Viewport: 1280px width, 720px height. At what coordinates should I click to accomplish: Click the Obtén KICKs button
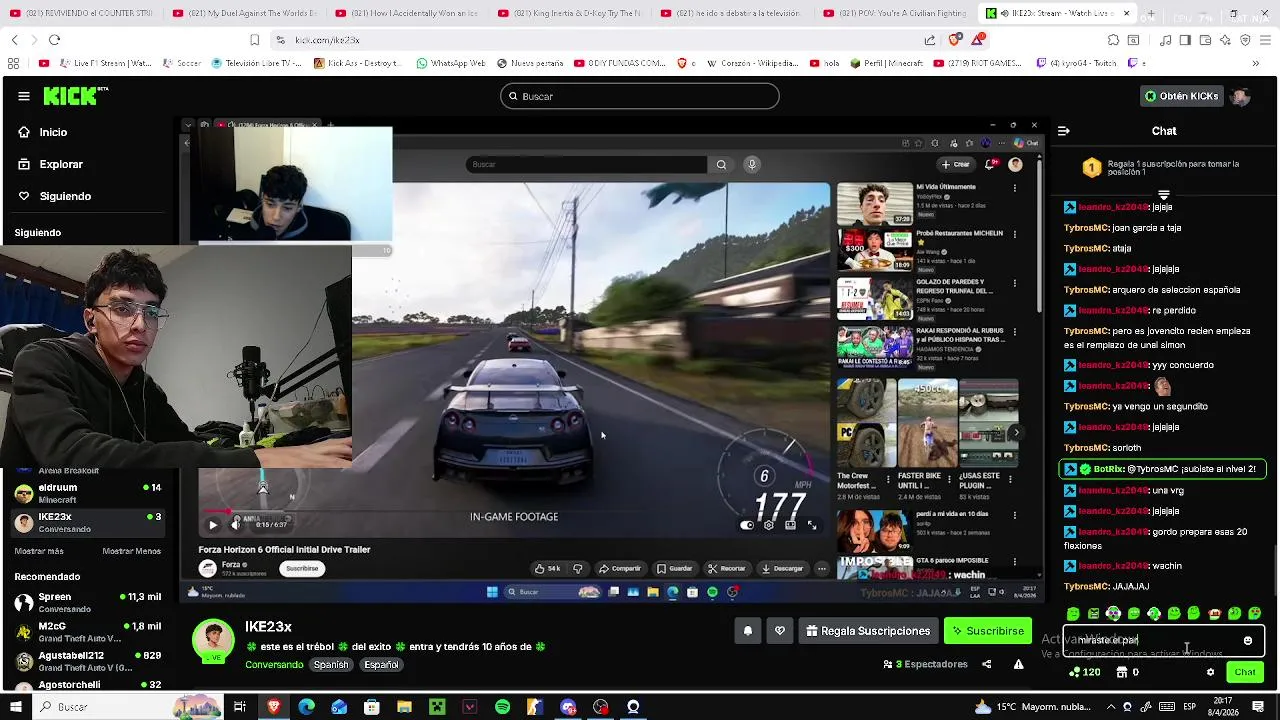point(1181,96)
